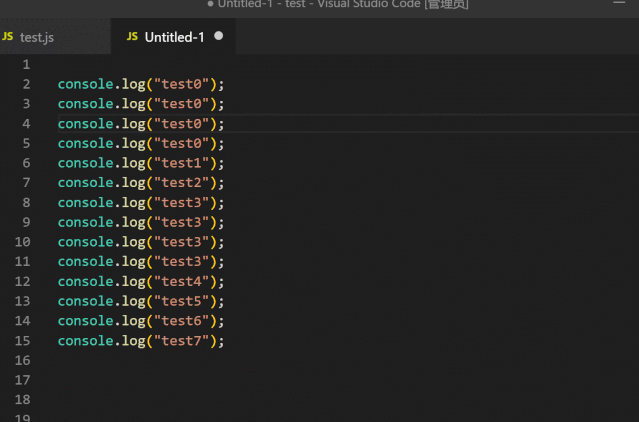
Task: Switch to the test.js tab
Action: click(x=55, y=37)
